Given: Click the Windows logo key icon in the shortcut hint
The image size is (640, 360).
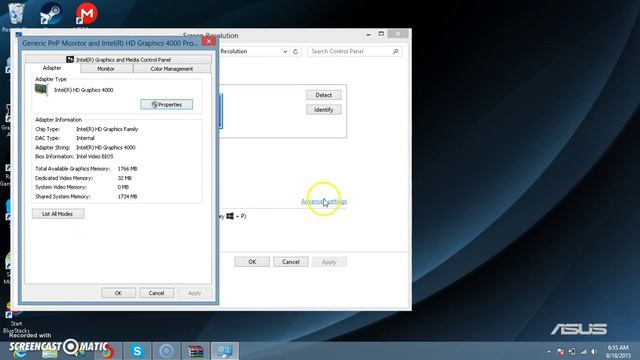Looking at the screenshot, I should (x=230, y=216).
